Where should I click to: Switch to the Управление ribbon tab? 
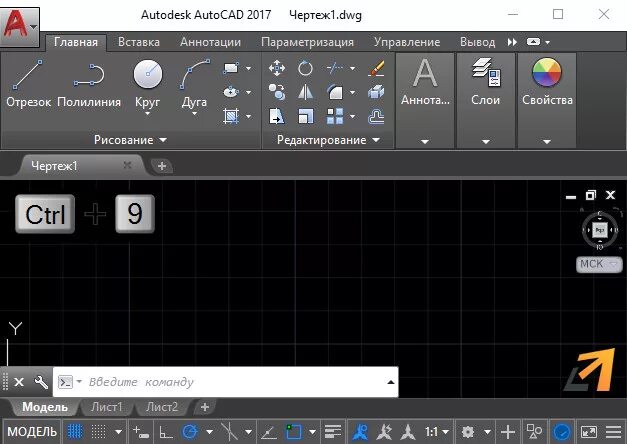click(407, 42)
